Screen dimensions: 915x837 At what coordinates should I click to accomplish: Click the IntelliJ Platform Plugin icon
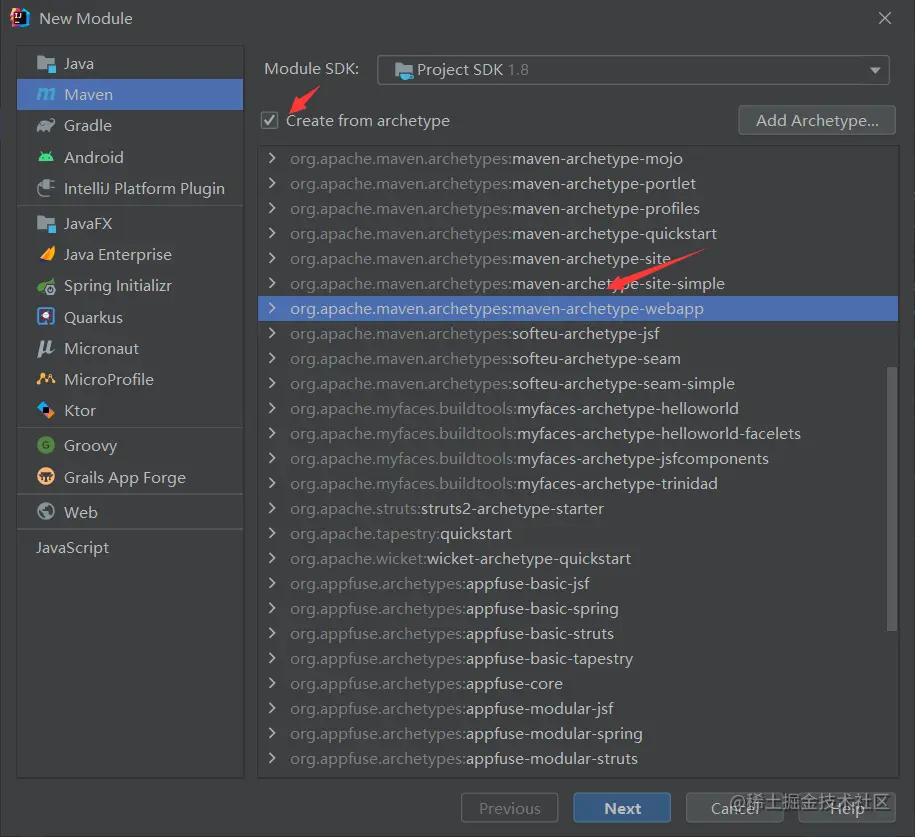(x=46, y=189)
